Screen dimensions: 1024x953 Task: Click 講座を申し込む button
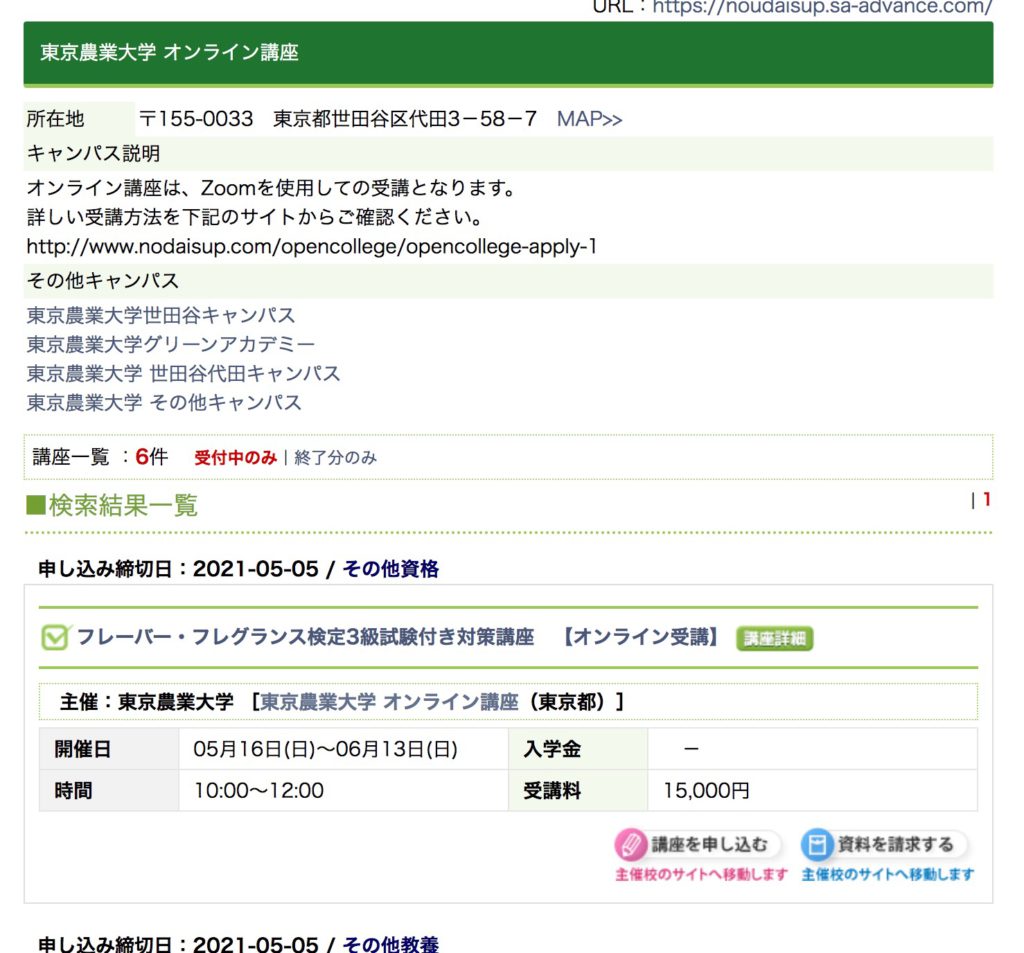coord(698,845)
